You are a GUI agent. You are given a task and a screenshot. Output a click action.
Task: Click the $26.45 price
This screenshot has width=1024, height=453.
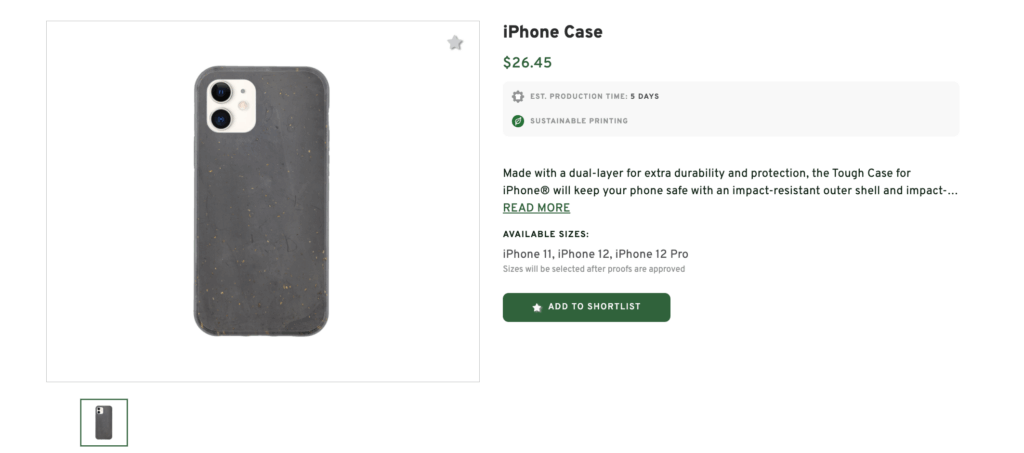point(527,63)
